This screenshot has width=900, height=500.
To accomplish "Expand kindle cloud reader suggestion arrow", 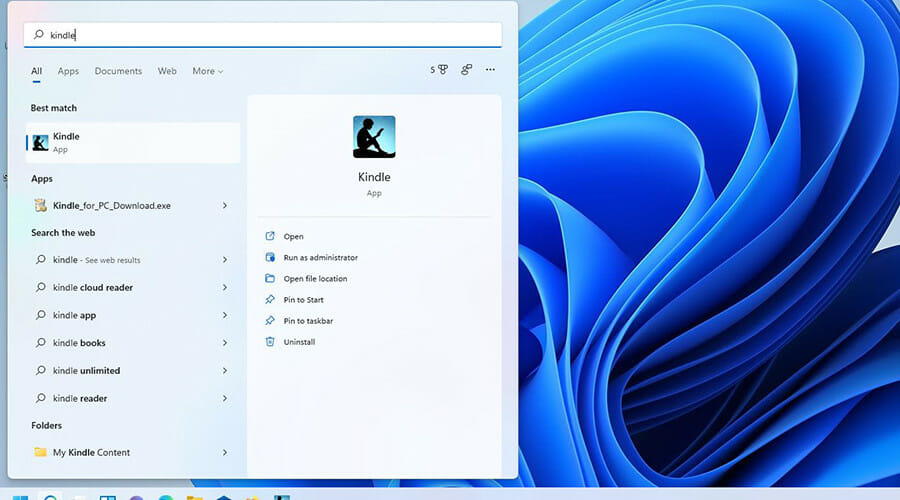I will [x=224, y=287].
